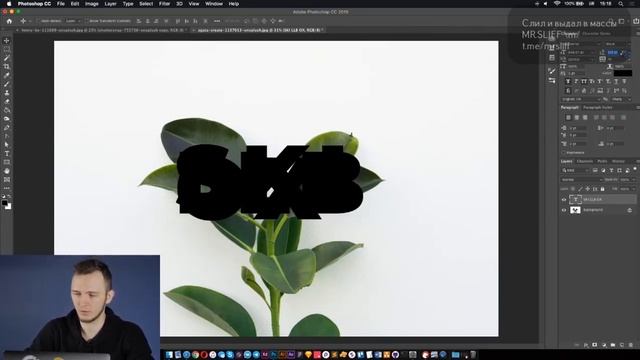Image resolution: width=640 pixels, height=360 pixels.
Task: Click the lock all layer icon
Action: (602, 189)
